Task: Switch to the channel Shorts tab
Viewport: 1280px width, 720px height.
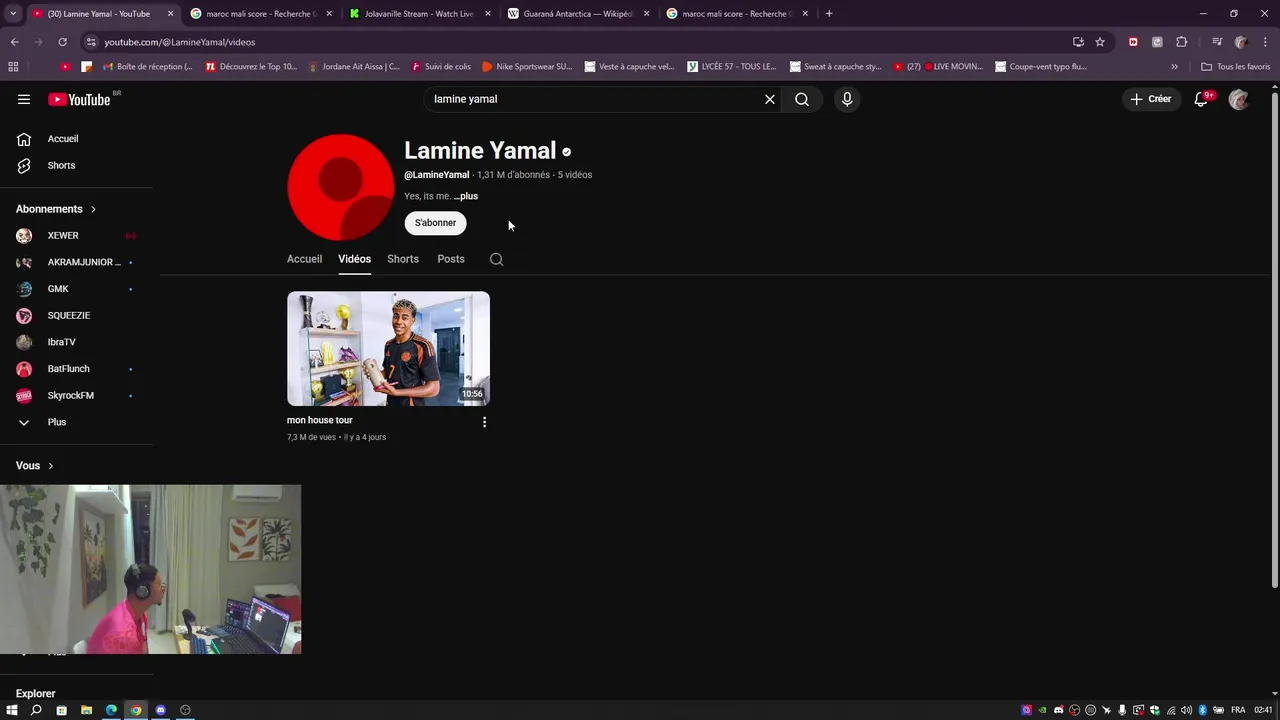Action: pos(403,259)
